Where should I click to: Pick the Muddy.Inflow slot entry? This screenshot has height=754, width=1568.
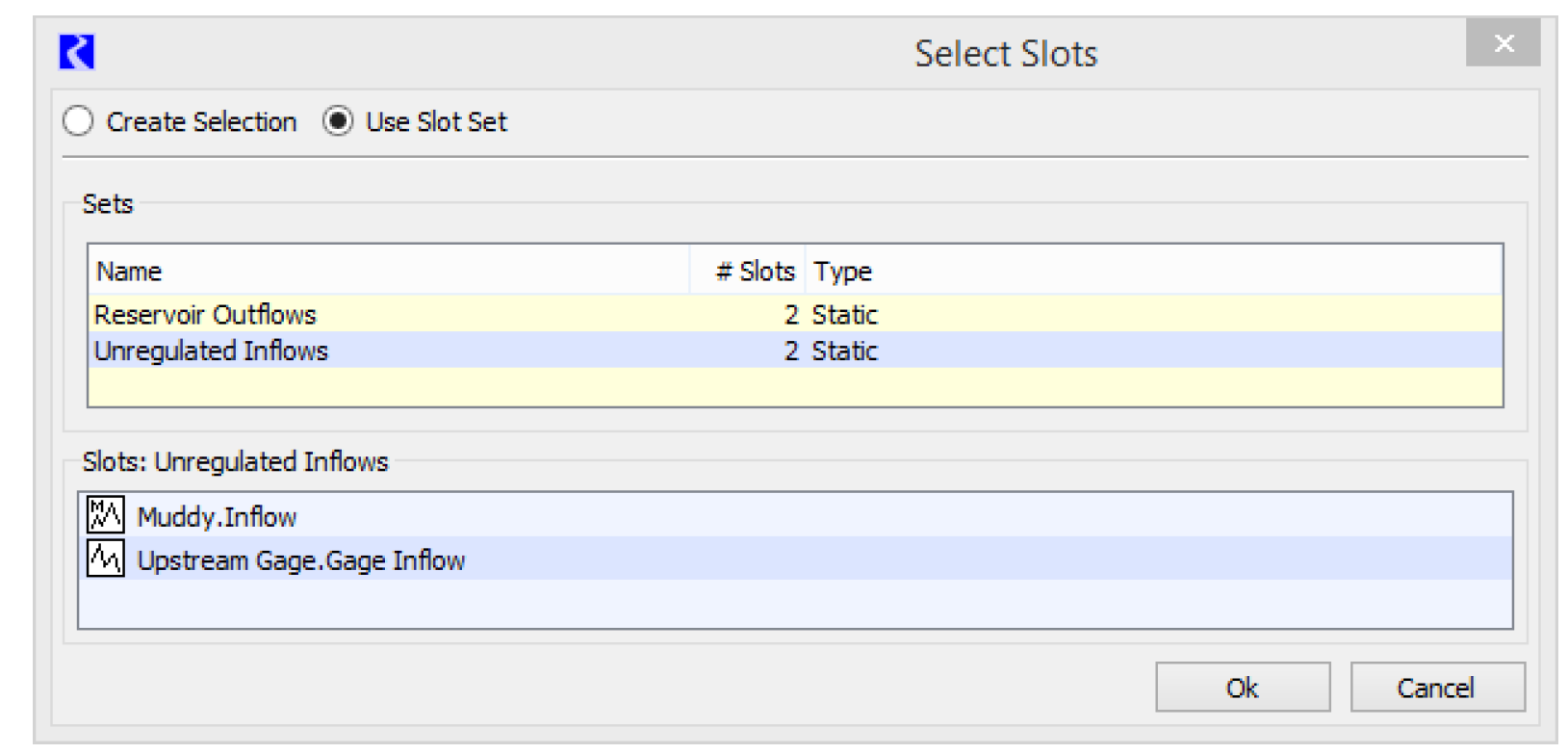click(218, 517)
